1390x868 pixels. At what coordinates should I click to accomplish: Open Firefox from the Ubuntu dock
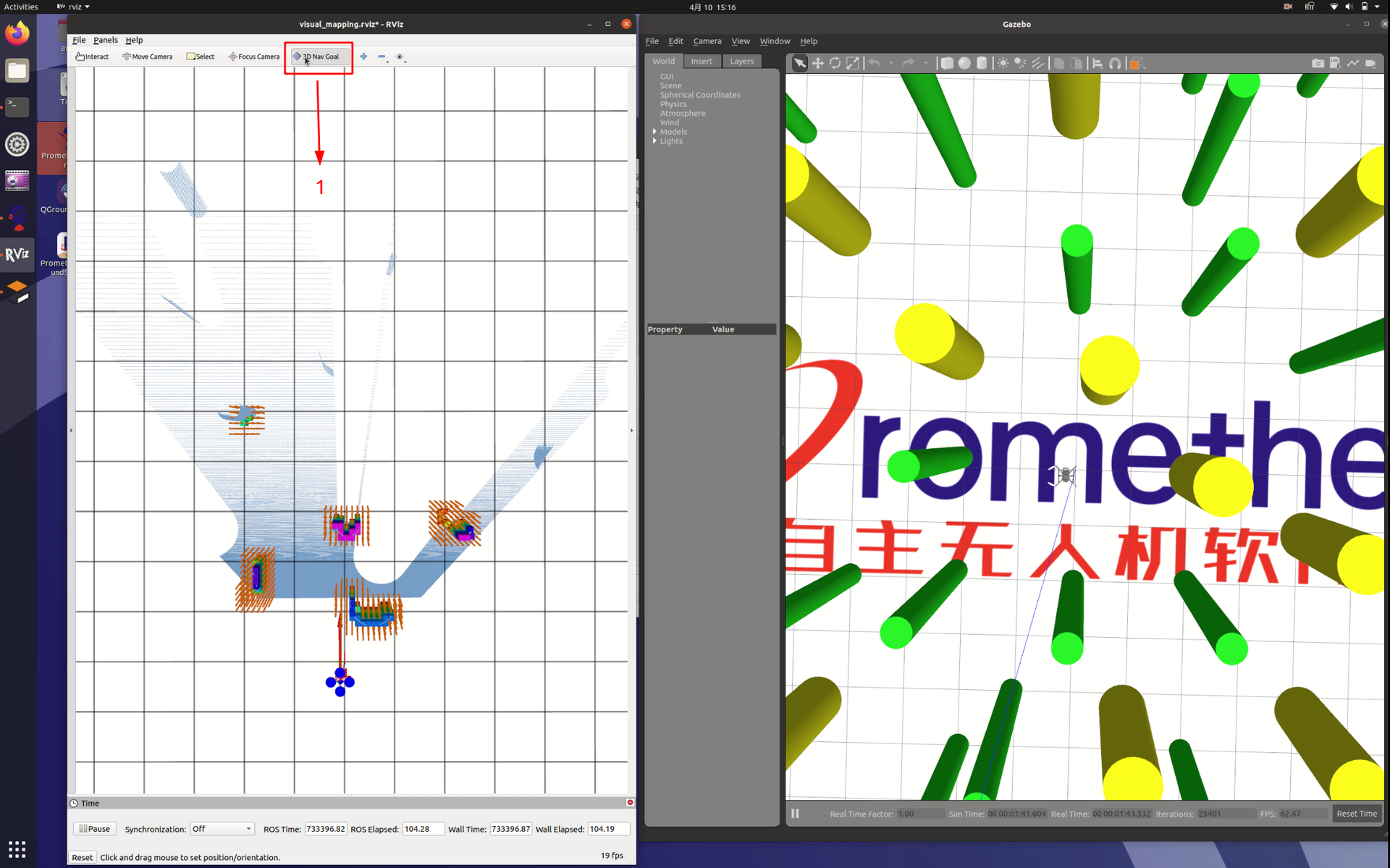[x=17, y=33]
